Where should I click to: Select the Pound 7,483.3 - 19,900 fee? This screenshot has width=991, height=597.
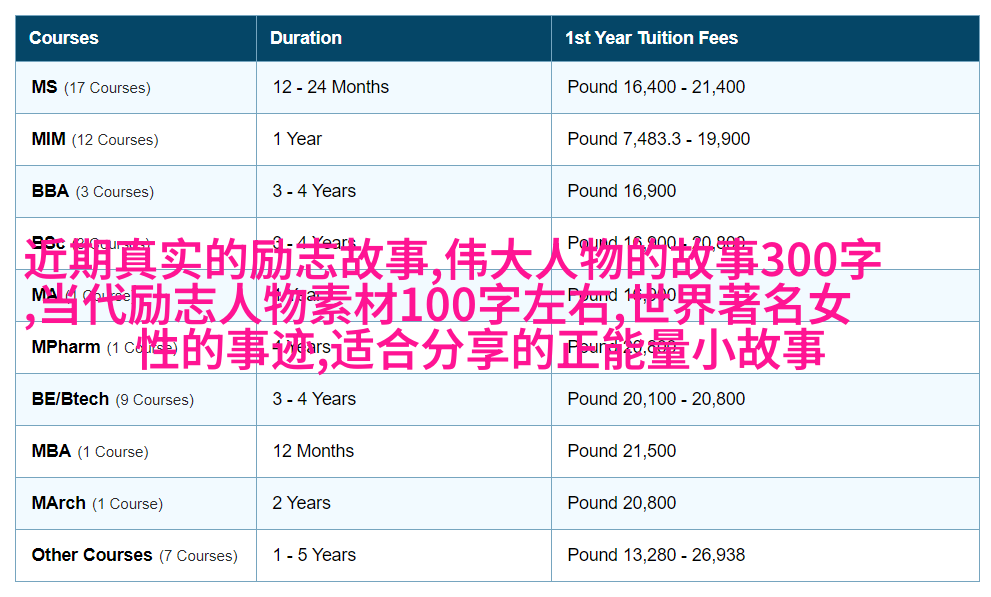coord(658,139)
